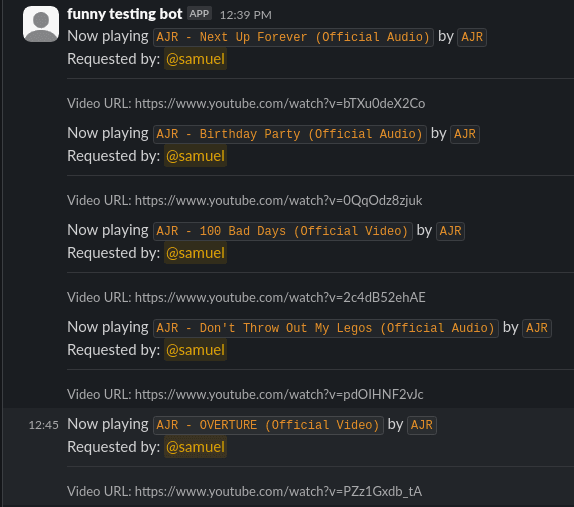Open @samuel mention under Birthday Party
Viewport: 574px width, 507px height.
[x=195, y=156]
